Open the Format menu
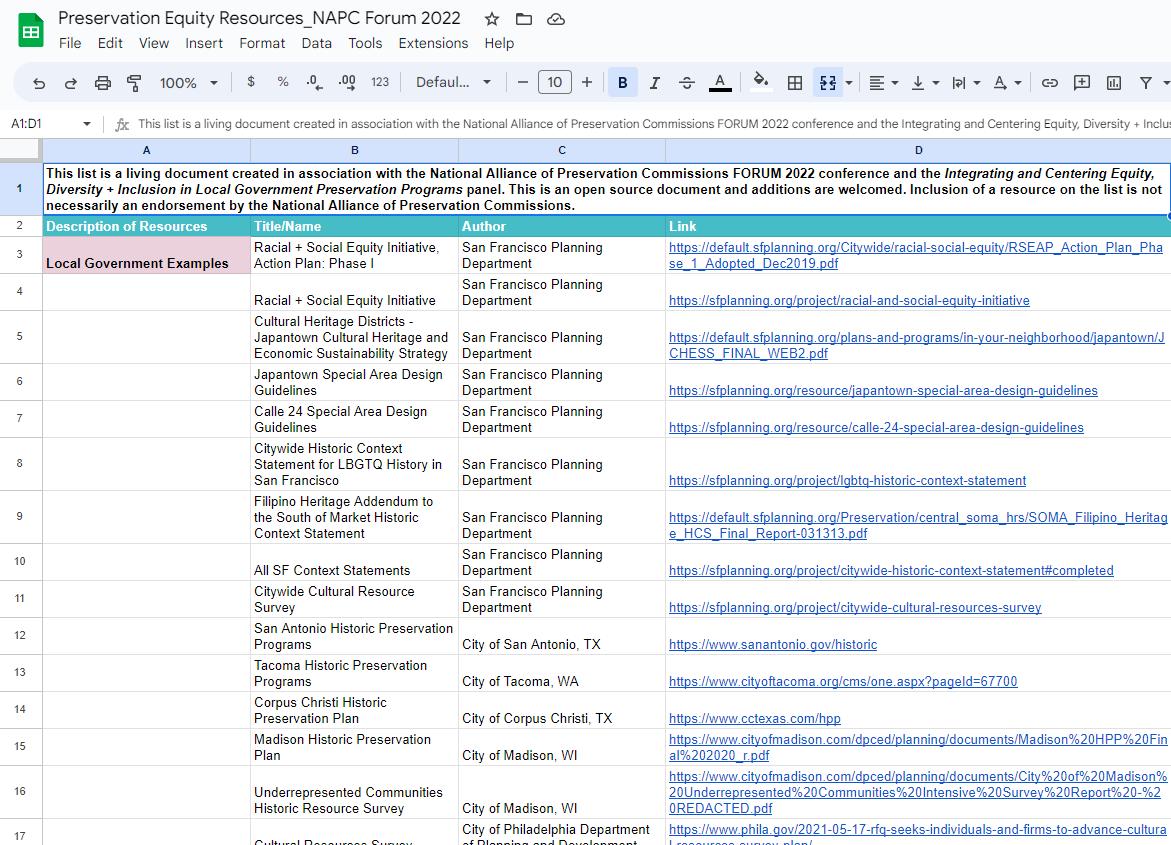1171x845 pixels. pyautogui.click(x=262, y=43)
